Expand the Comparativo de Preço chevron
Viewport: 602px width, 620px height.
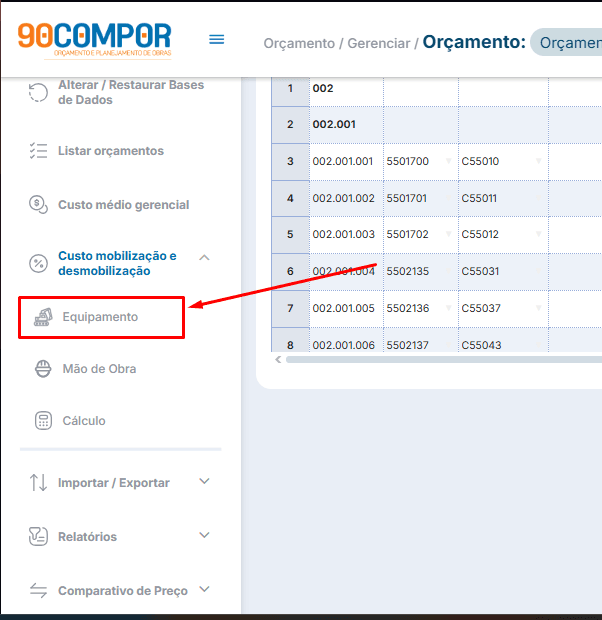[204, 589]
